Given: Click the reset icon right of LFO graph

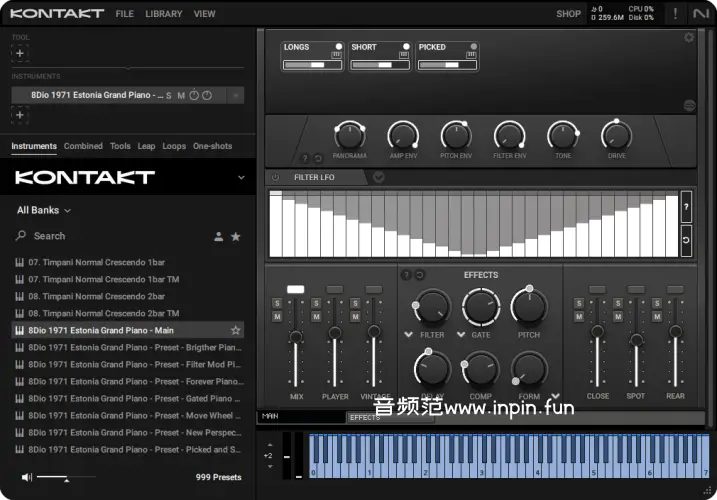Looking at the screenshot, I should [x=686, y=241].
